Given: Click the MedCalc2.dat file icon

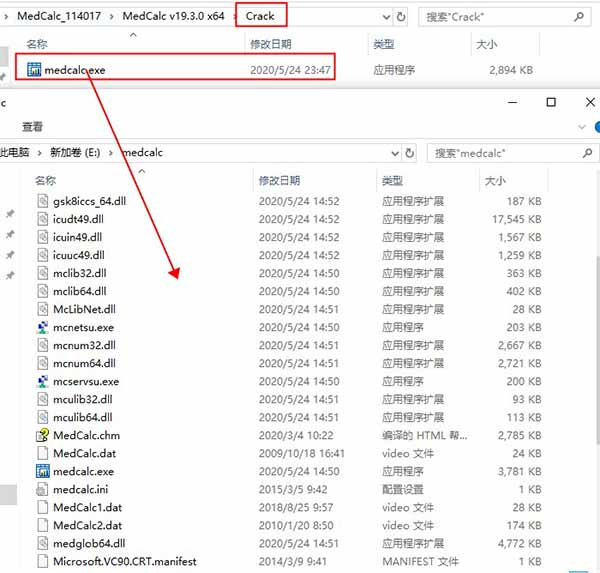Looking at the screenshot, I should (42, 525).
